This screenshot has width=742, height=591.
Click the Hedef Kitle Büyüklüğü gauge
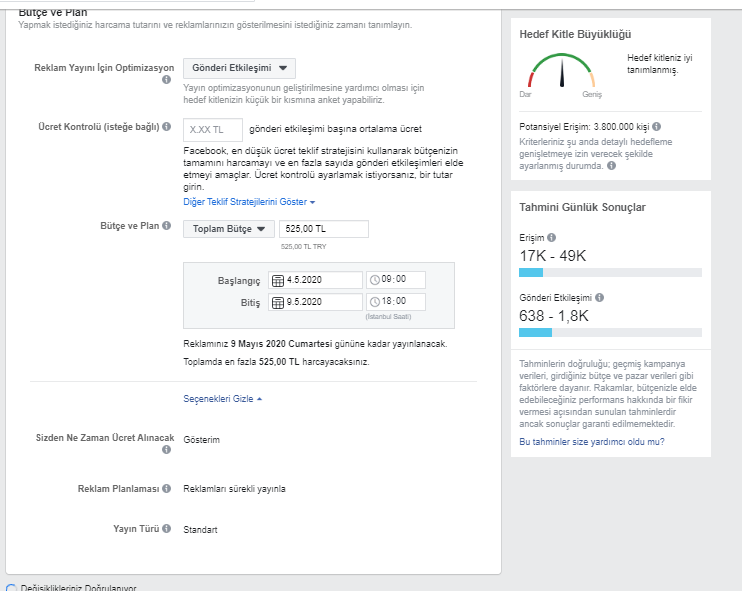(562, 71)
